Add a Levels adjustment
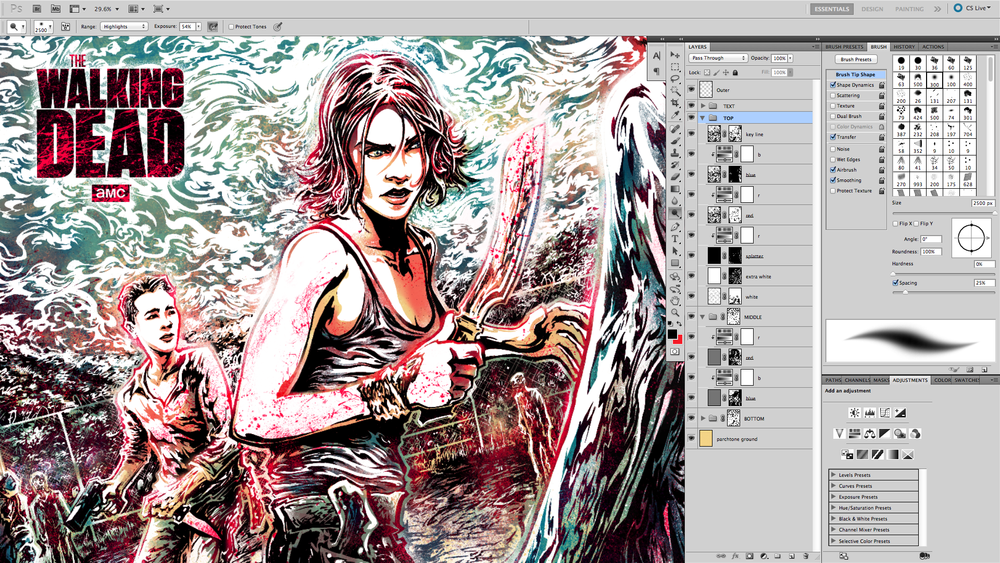 pyautogui.click(x=870, y=413)
